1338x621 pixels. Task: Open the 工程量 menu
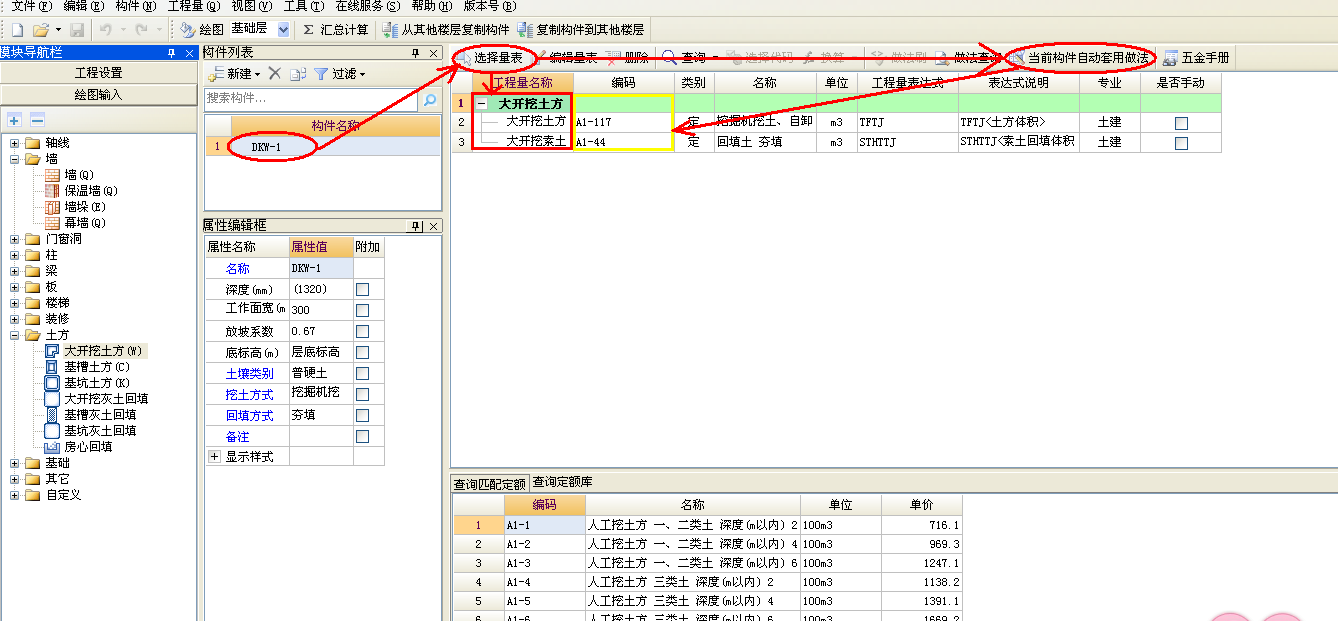[x=193, y=6]
